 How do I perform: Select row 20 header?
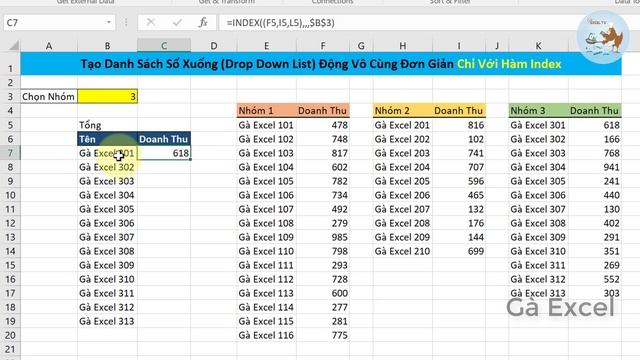click(10, 335)
